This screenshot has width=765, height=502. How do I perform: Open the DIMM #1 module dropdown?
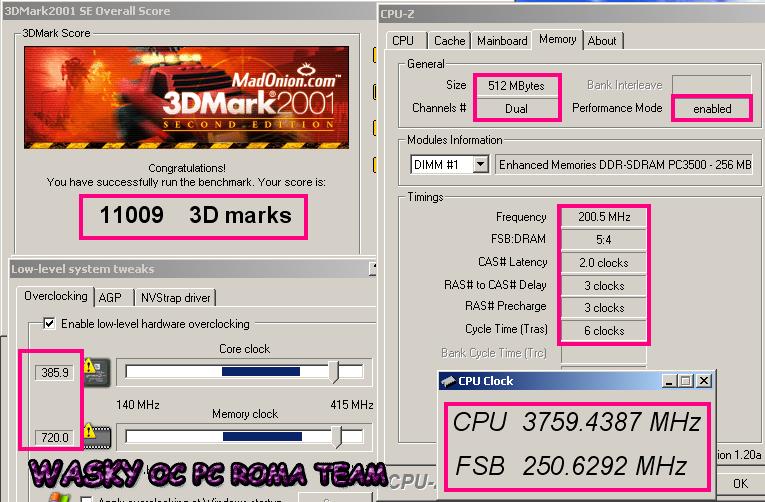click(x=481, y=164)
